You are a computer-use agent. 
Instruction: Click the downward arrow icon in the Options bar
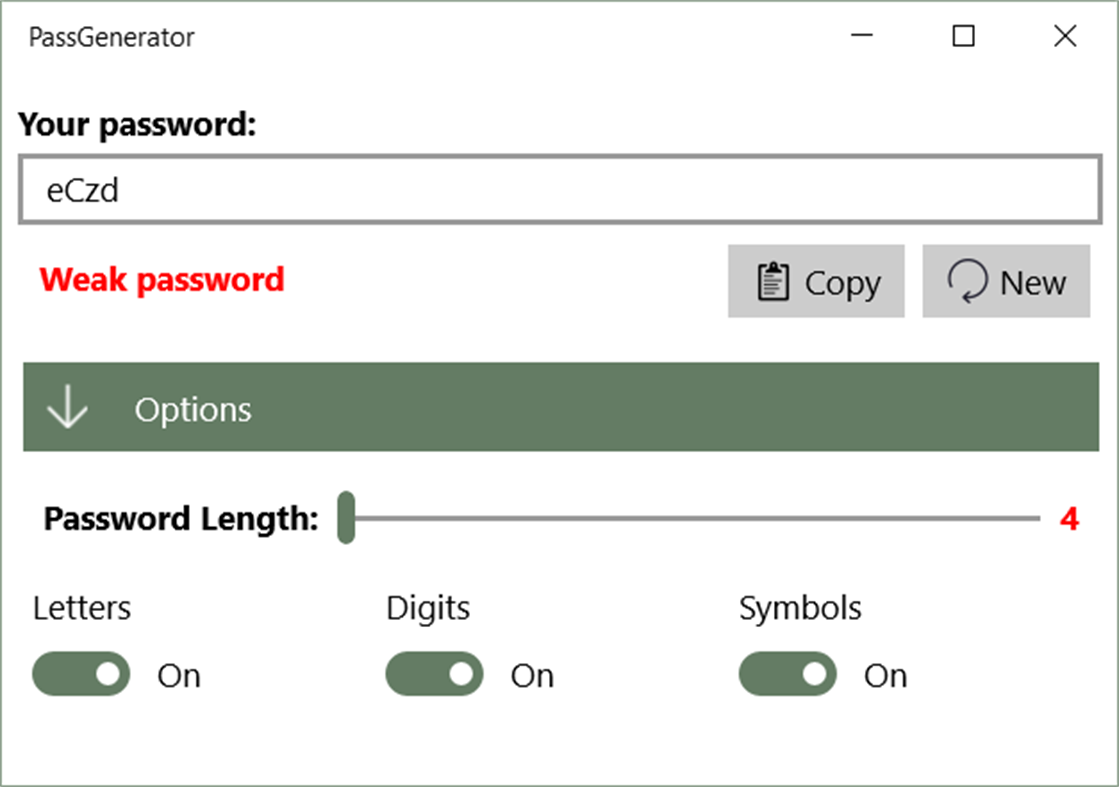coord(67,407)
